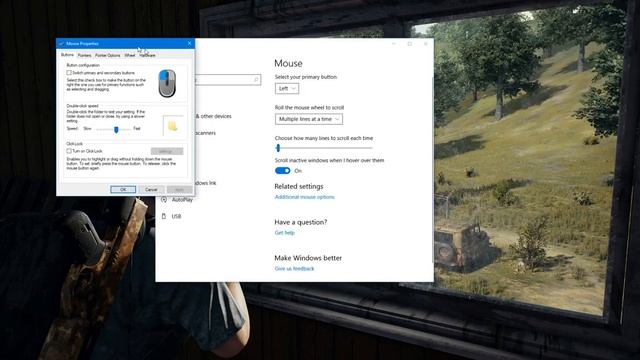This screenshot has width=640, height=360.
Task: Confirm Mouse Properties with OK
Action: [123, 189]
